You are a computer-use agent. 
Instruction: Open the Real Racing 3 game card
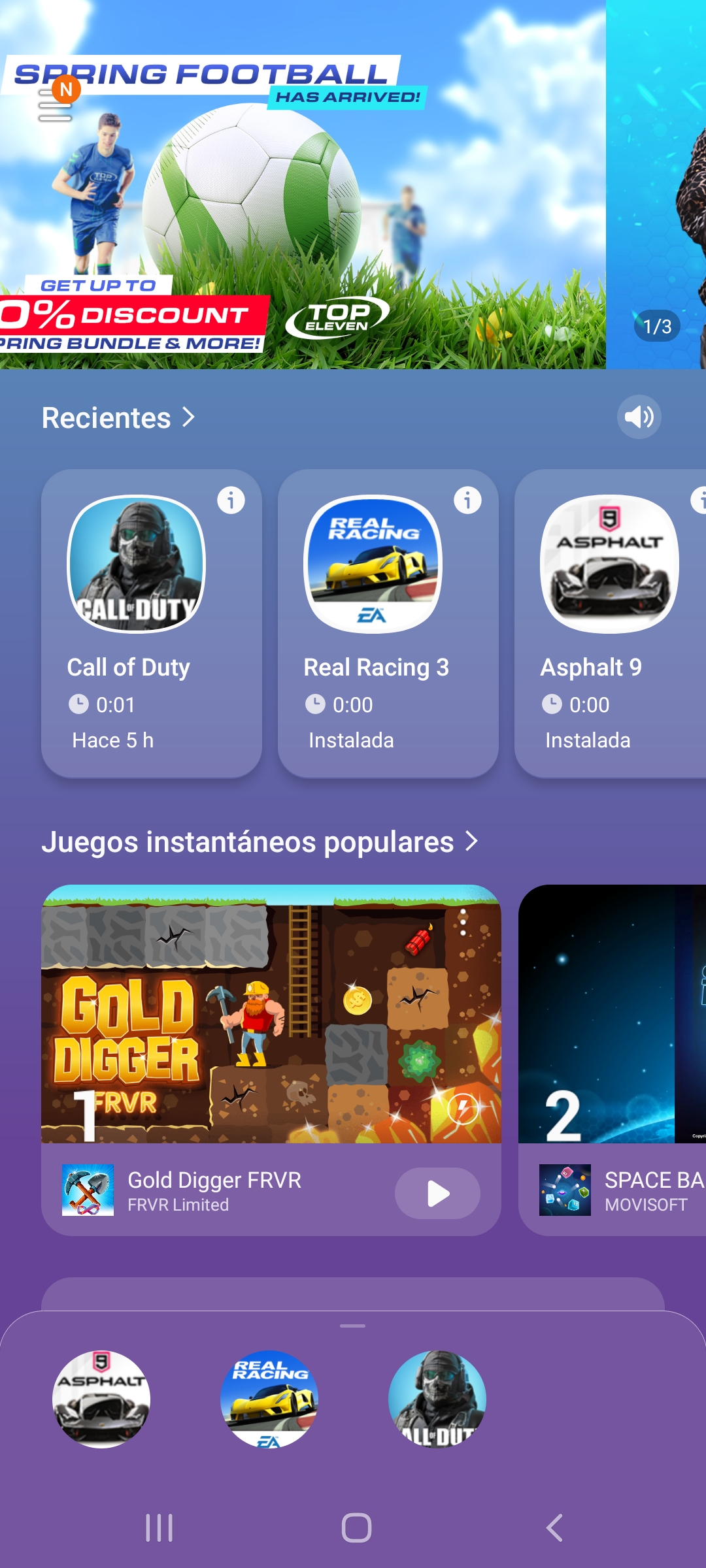click(388, 623)
